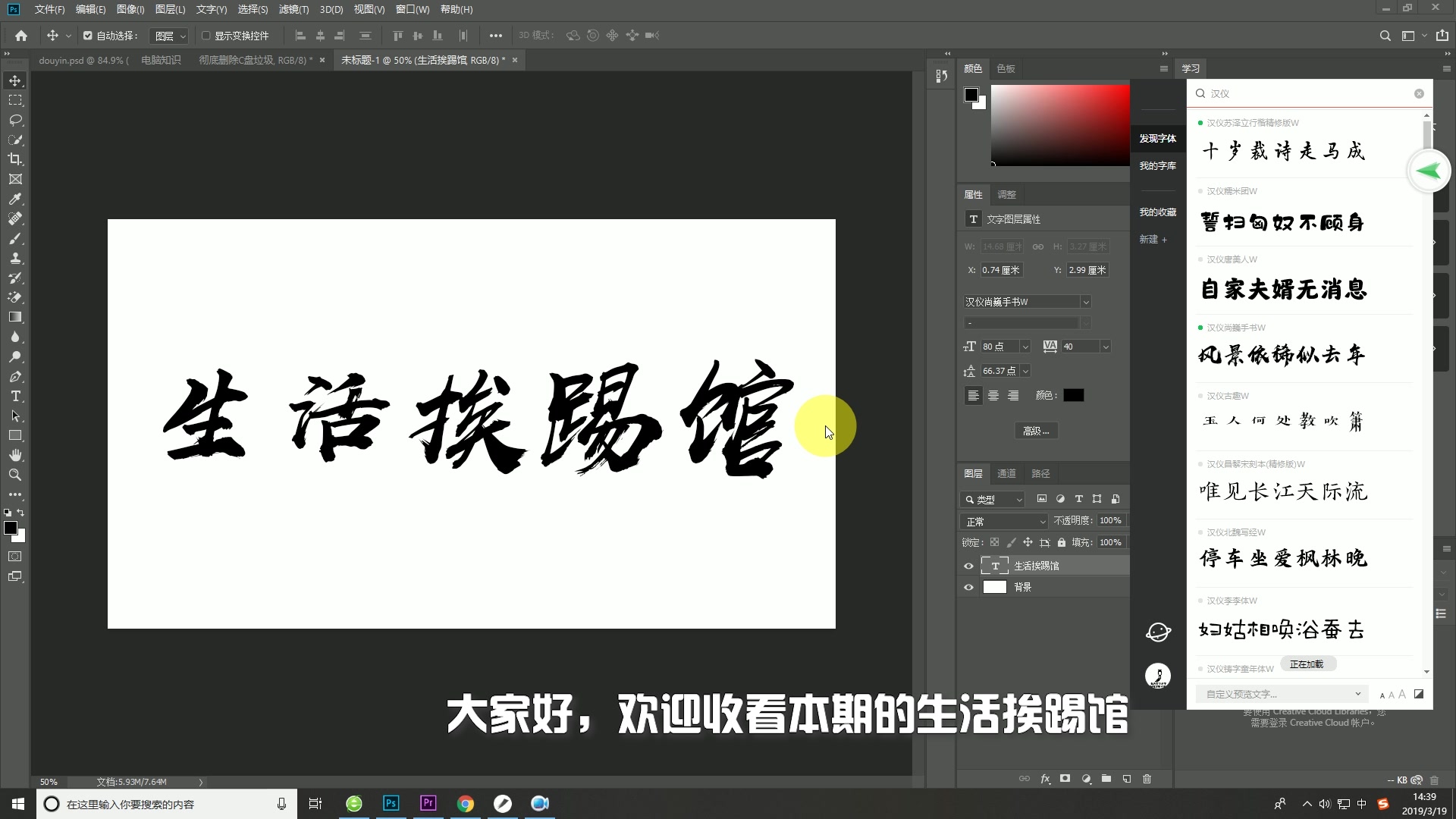Select the Type tool
The width and height of the screenshot is (1456, 819).
click(15, 396)
